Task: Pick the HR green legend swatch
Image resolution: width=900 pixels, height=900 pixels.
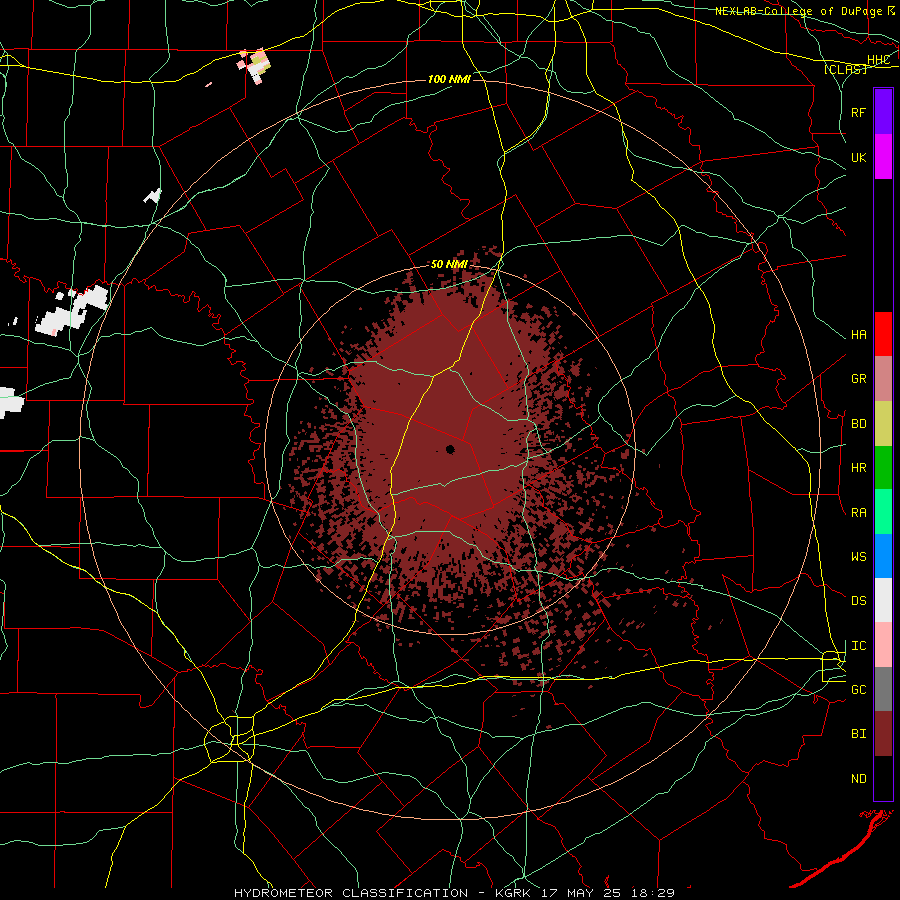Action: tap(883, 468)
